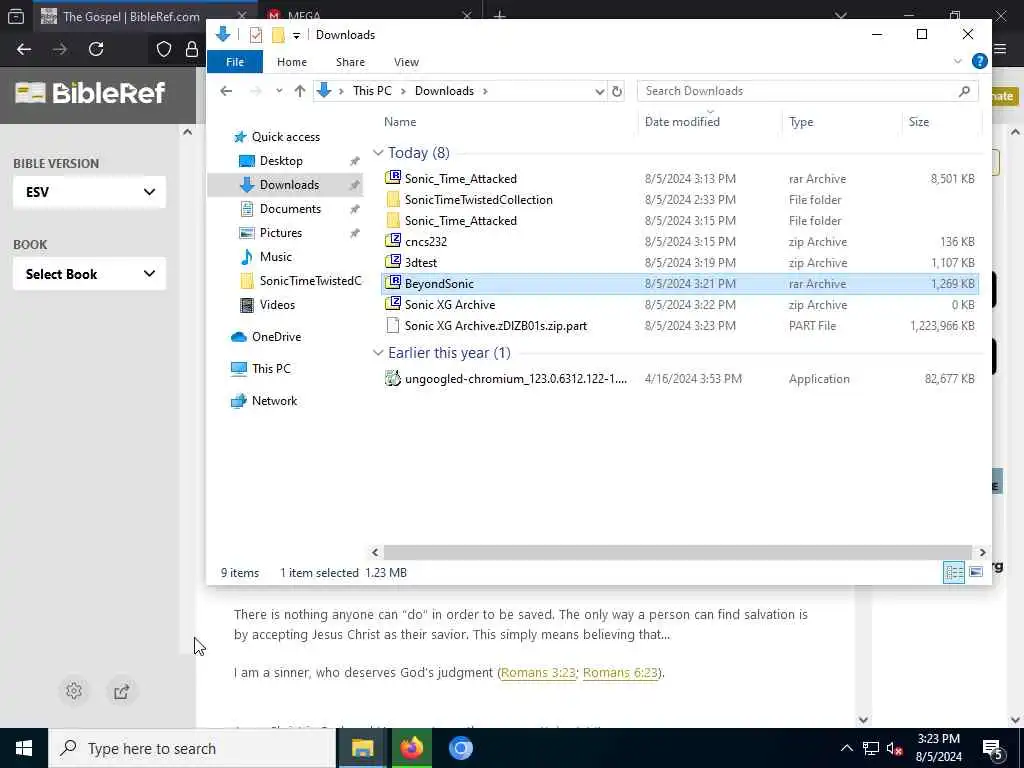The width and height of the screenshot is (1024, 768).
Task: Collapse the Today (8) group
Action: pyautogui.click(x=377, y=153)
